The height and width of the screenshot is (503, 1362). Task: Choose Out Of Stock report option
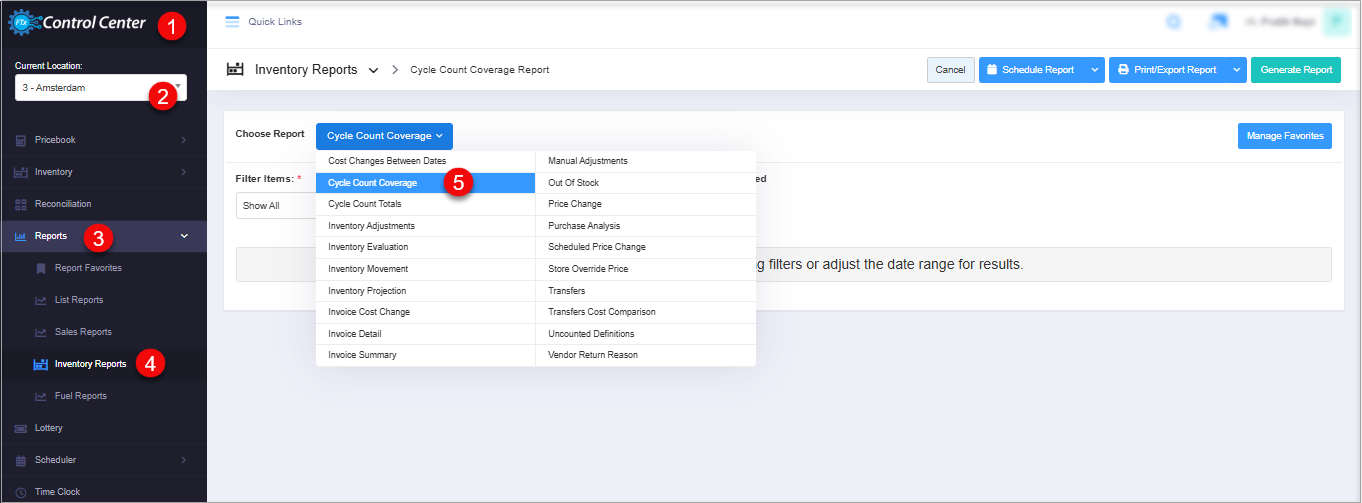(573, 183)
